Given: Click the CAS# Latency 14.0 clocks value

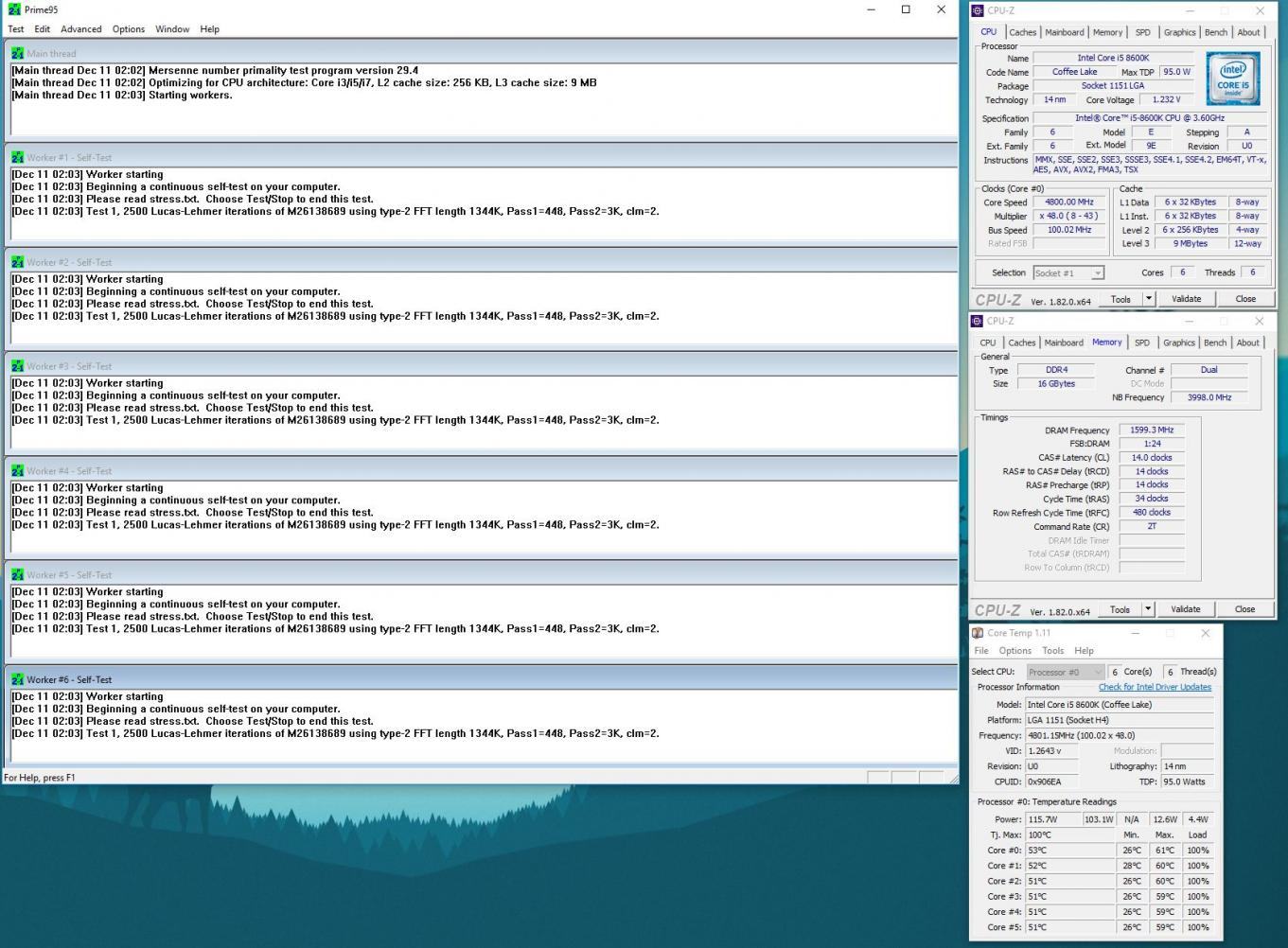Looking at the screenshot, I should click(x=1152, y=457).
